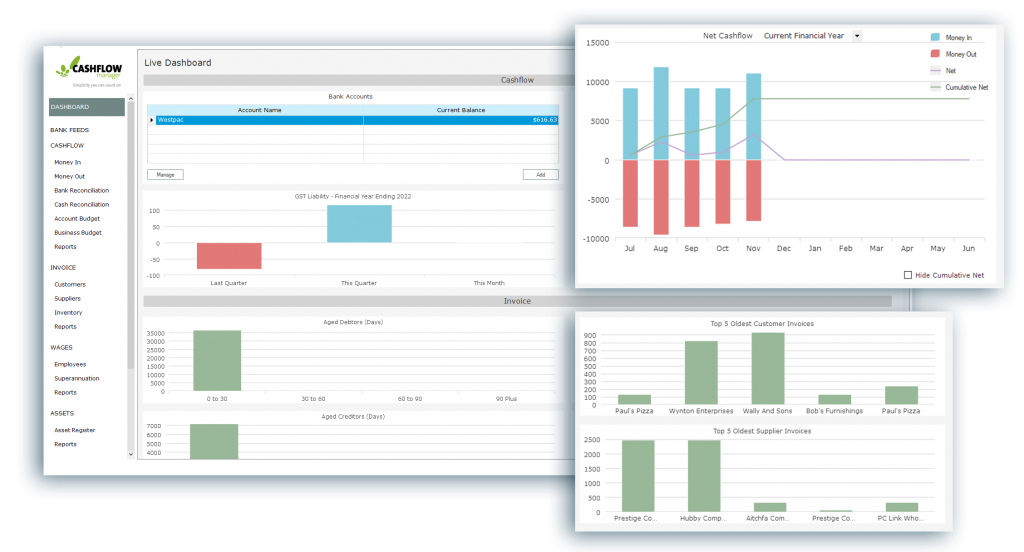1024x552 pixels.
Task: Select the CASHFLOW section heading
Action: tap(67, 146)
